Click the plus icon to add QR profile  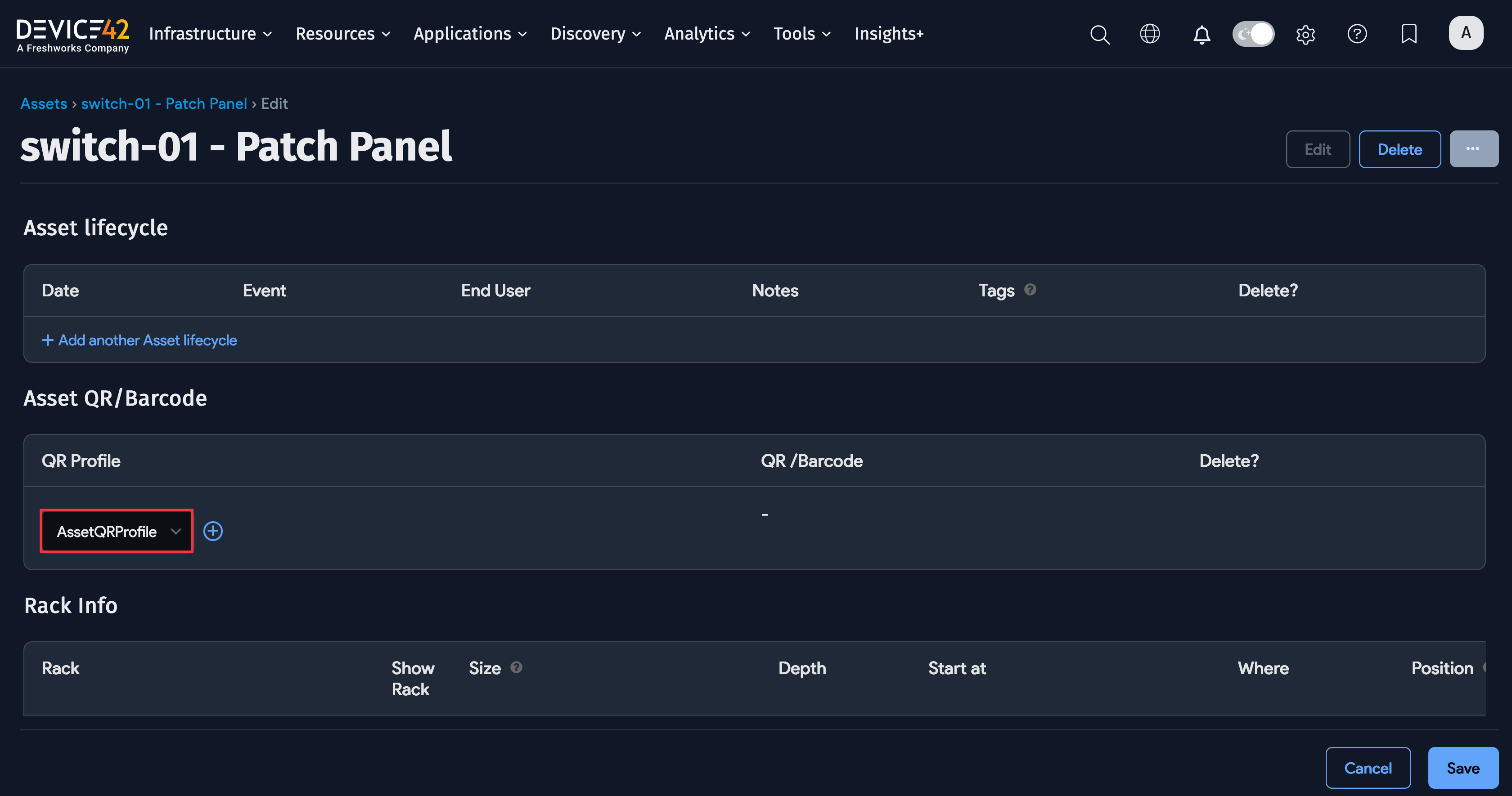[213, 531]
